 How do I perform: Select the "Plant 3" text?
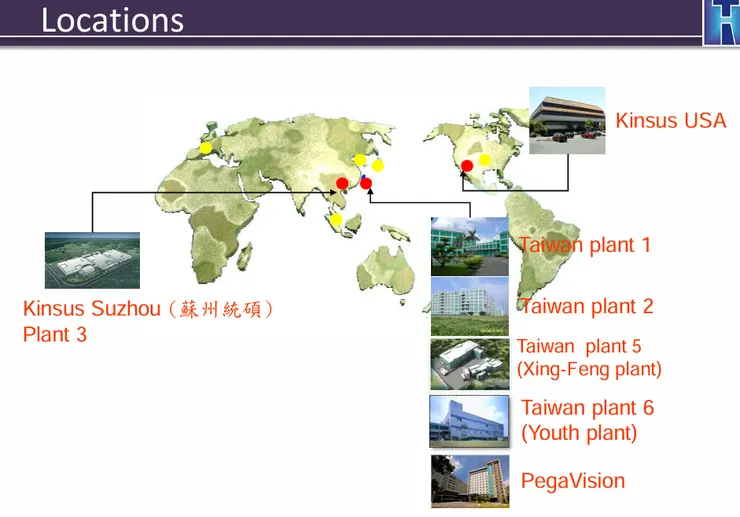point(55,334)
